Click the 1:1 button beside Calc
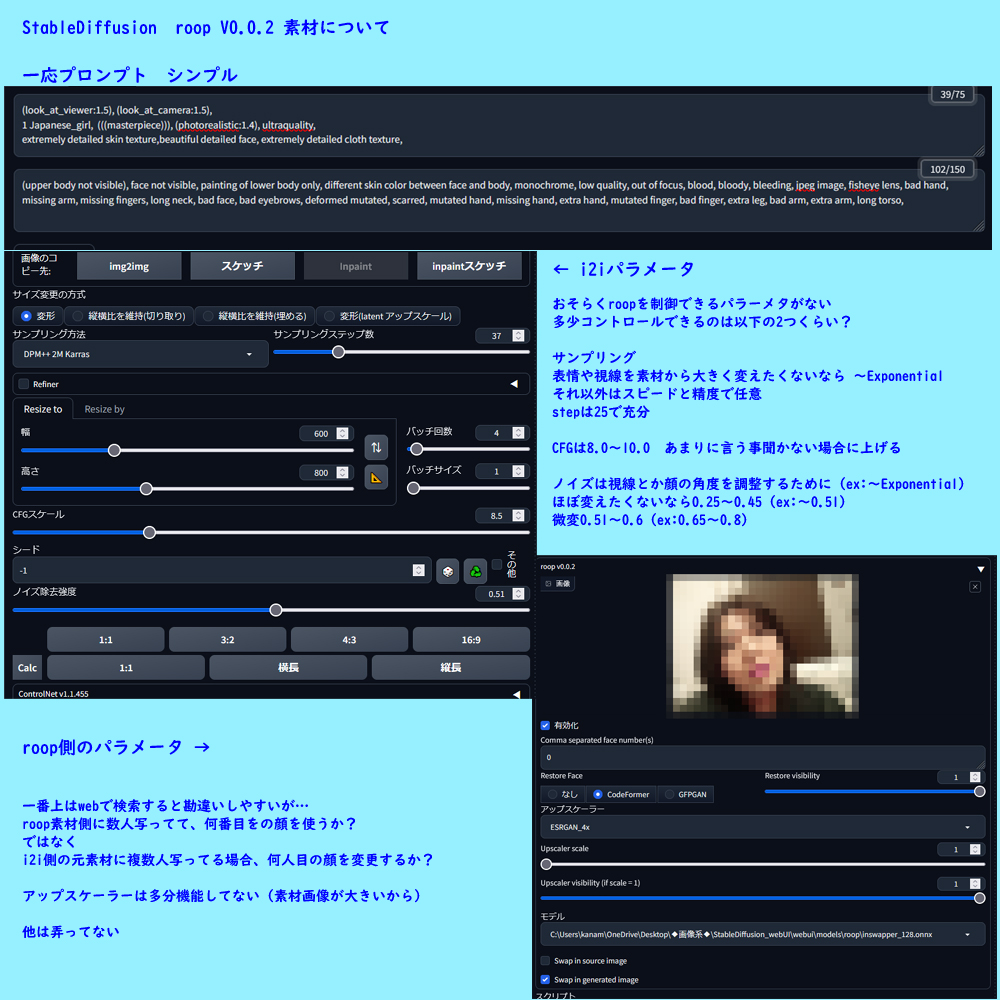Image resolution: width=1000 pixels, height=1000 pixels. (x=126, y=668)
